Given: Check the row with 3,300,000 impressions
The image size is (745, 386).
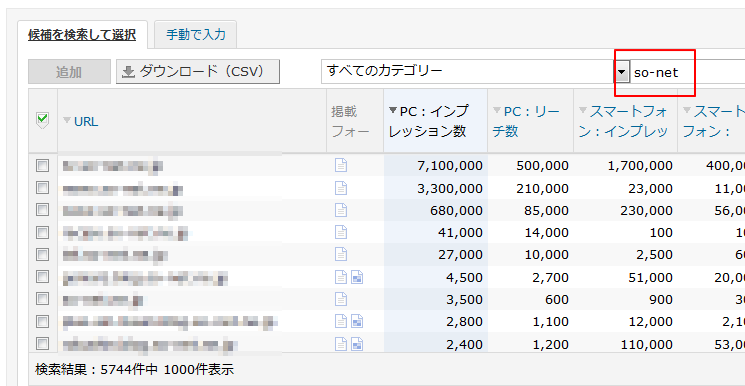Looking at the screenshot, I should [x=43, y=188].
